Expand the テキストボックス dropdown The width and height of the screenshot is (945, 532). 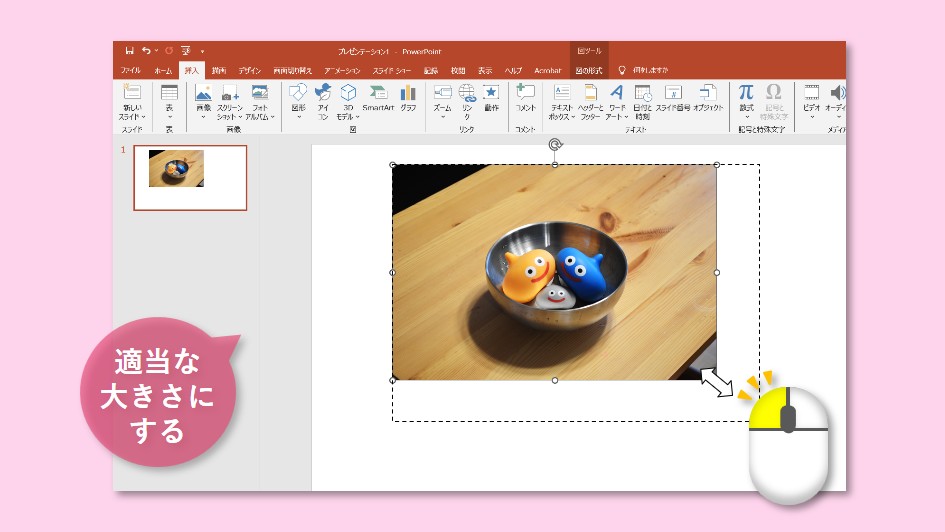pyautogui.click(x=573, y=117)
